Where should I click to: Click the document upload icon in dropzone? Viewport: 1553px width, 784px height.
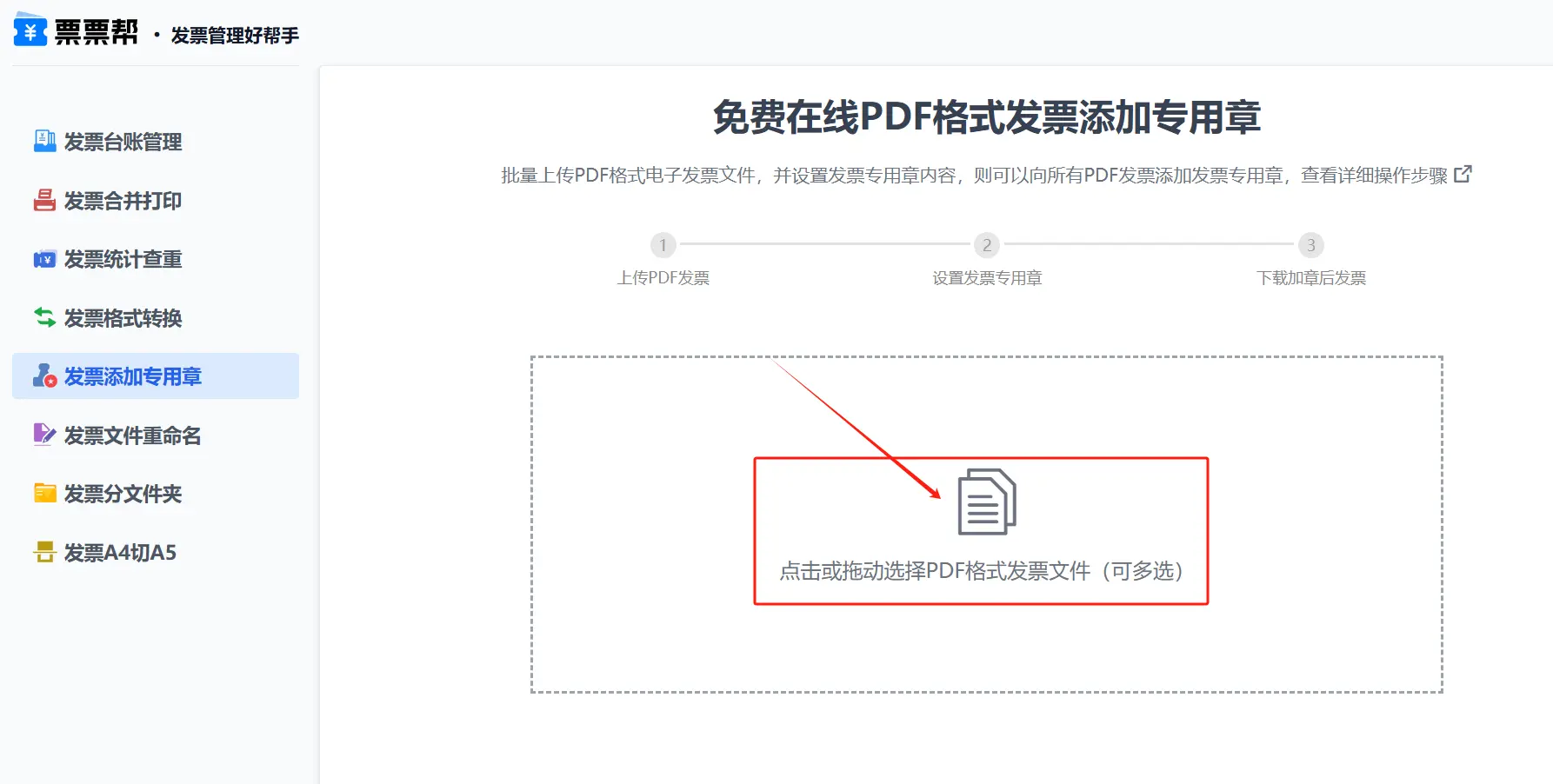click(x=986, y=502)
